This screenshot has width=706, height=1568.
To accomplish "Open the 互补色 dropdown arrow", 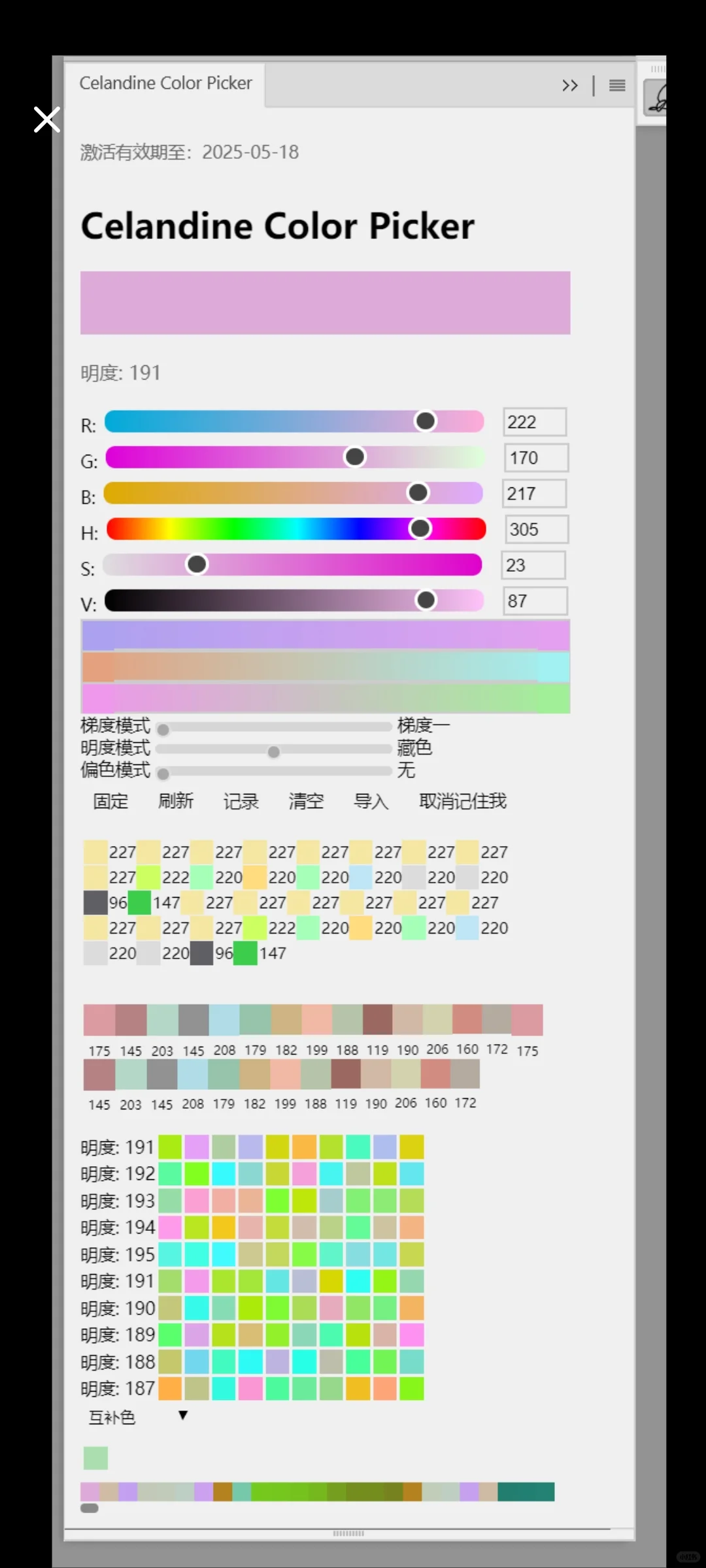I will (183, 1415).
